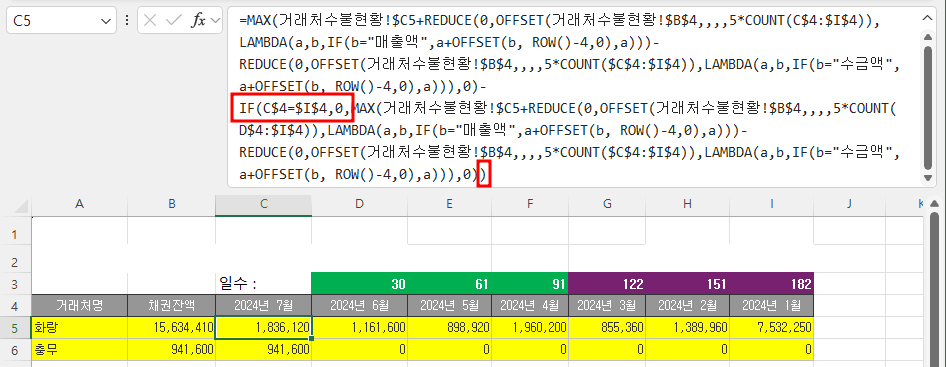
Task: Click the green cell with 61
Action: tap(449, 283)
